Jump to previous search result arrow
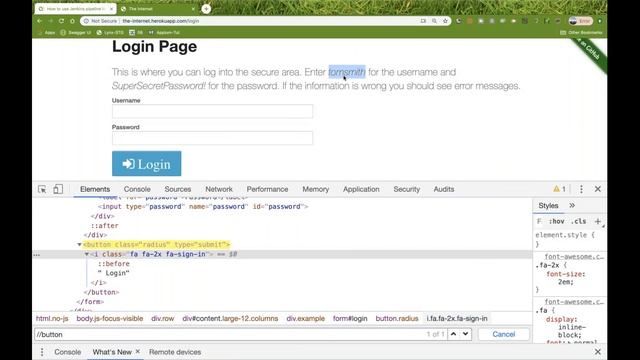The height and width of the screenshot is (360, 640). click(x=453, y=334)
